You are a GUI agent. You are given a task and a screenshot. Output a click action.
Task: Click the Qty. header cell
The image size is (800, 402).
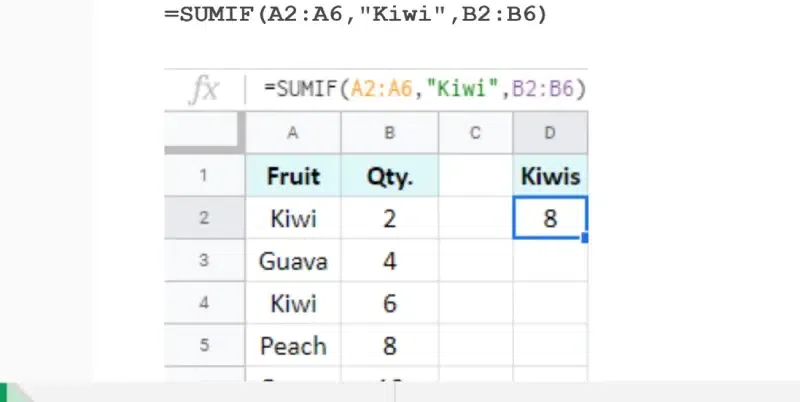(x=389, y=176)
